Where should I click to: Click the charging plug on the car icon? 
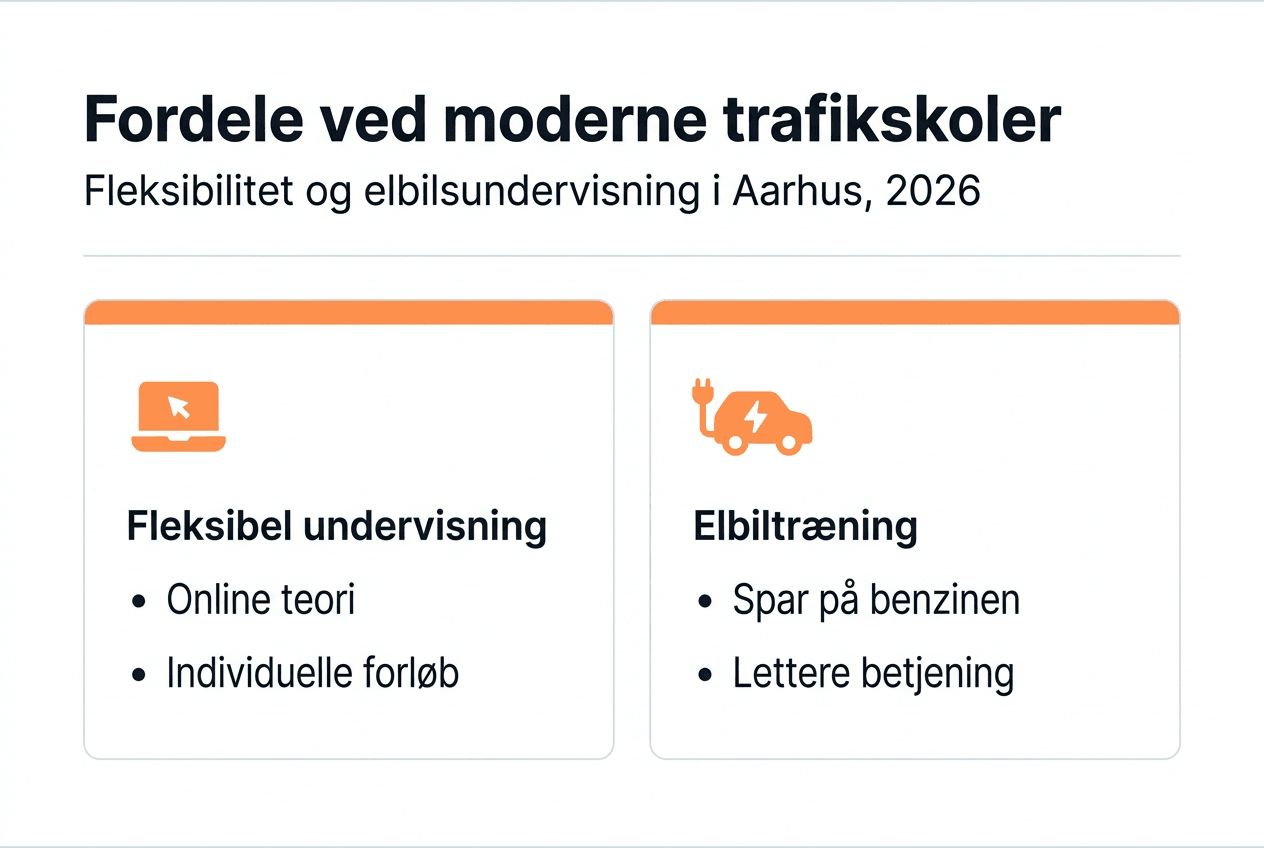coord(702,392)
